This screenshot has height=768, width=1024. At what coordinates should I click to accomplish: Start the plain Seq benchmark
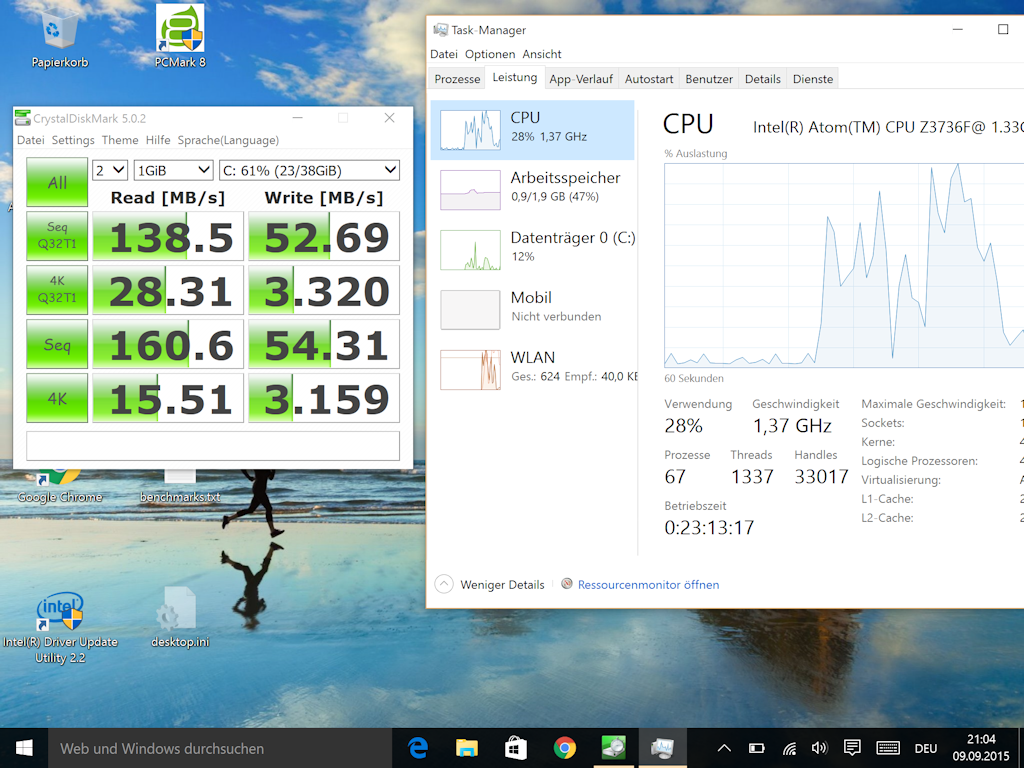57,344
